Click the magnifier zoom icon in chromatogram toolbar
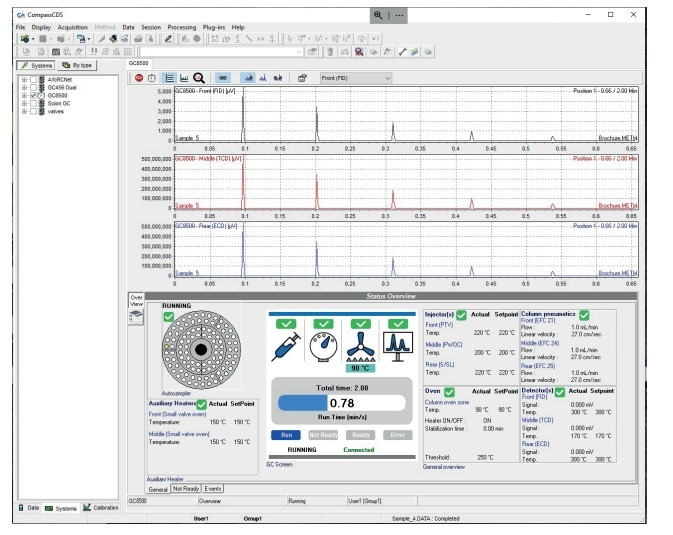The image size is (673, 535). click(199, 78)
